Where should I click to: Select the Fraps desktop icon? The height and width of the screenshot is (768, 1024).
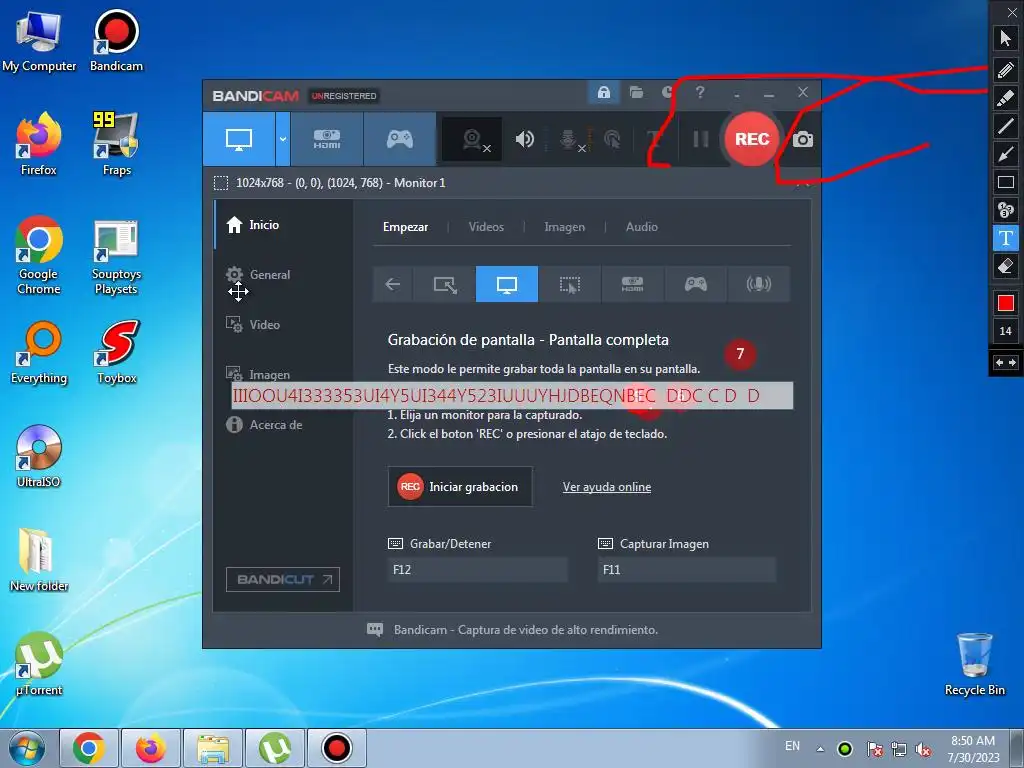tap(117, 143)
